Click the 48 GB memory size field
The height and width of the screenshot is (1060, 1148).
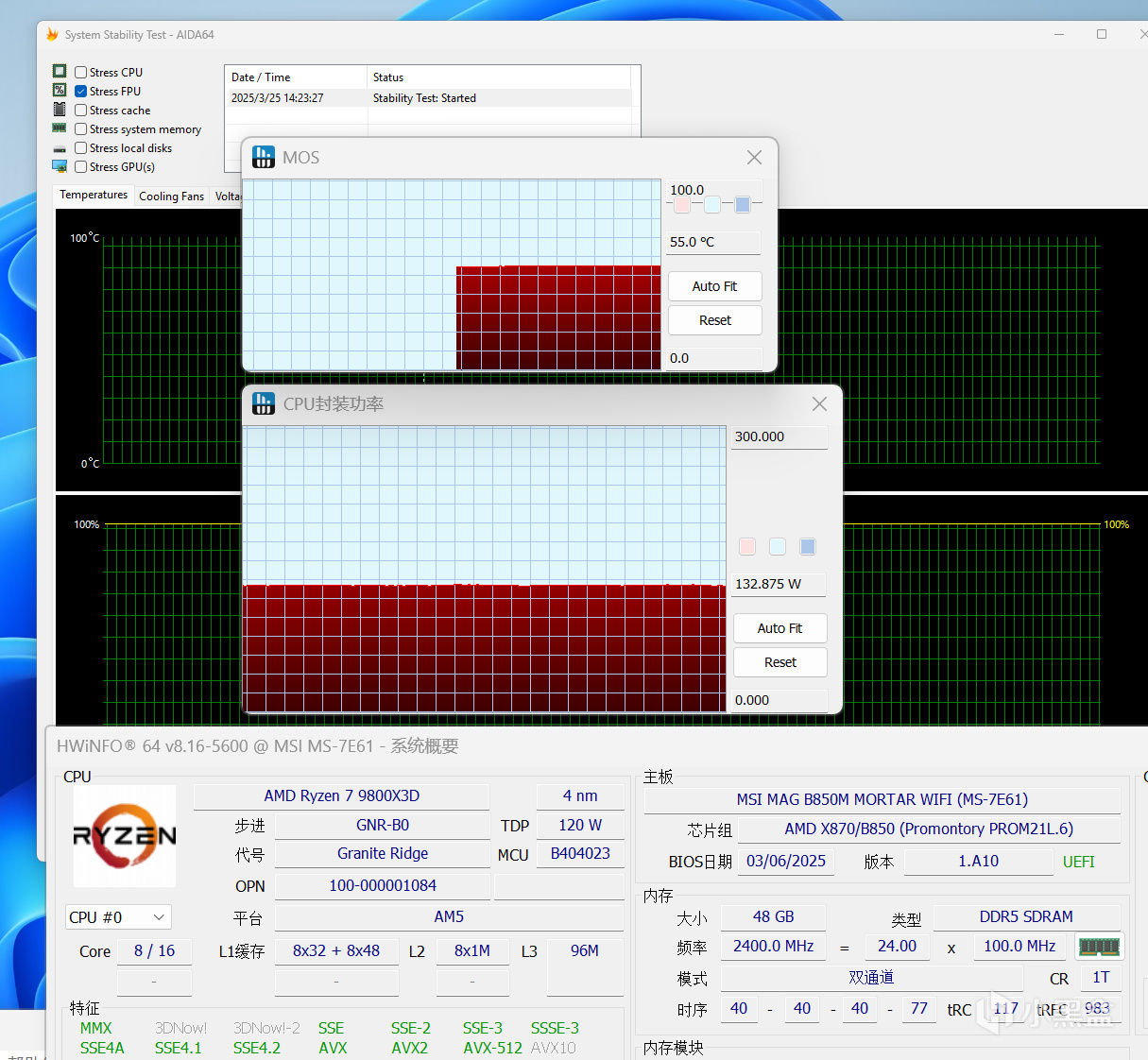click(774, 917)
